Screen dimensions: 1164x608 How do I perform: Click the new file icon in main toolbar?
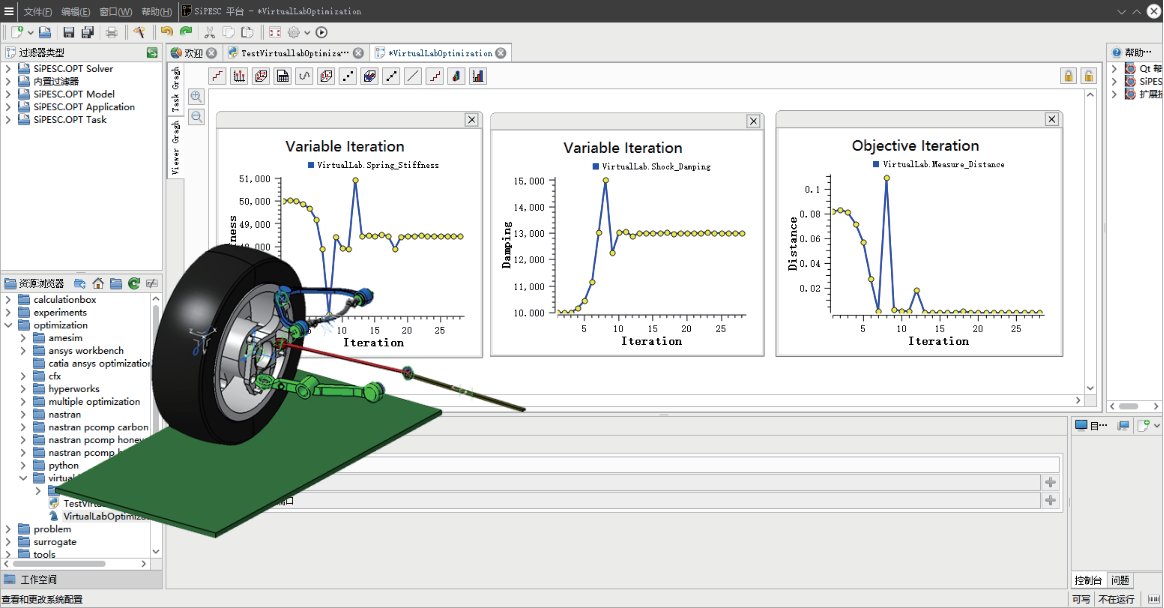[x=16, y=32]
